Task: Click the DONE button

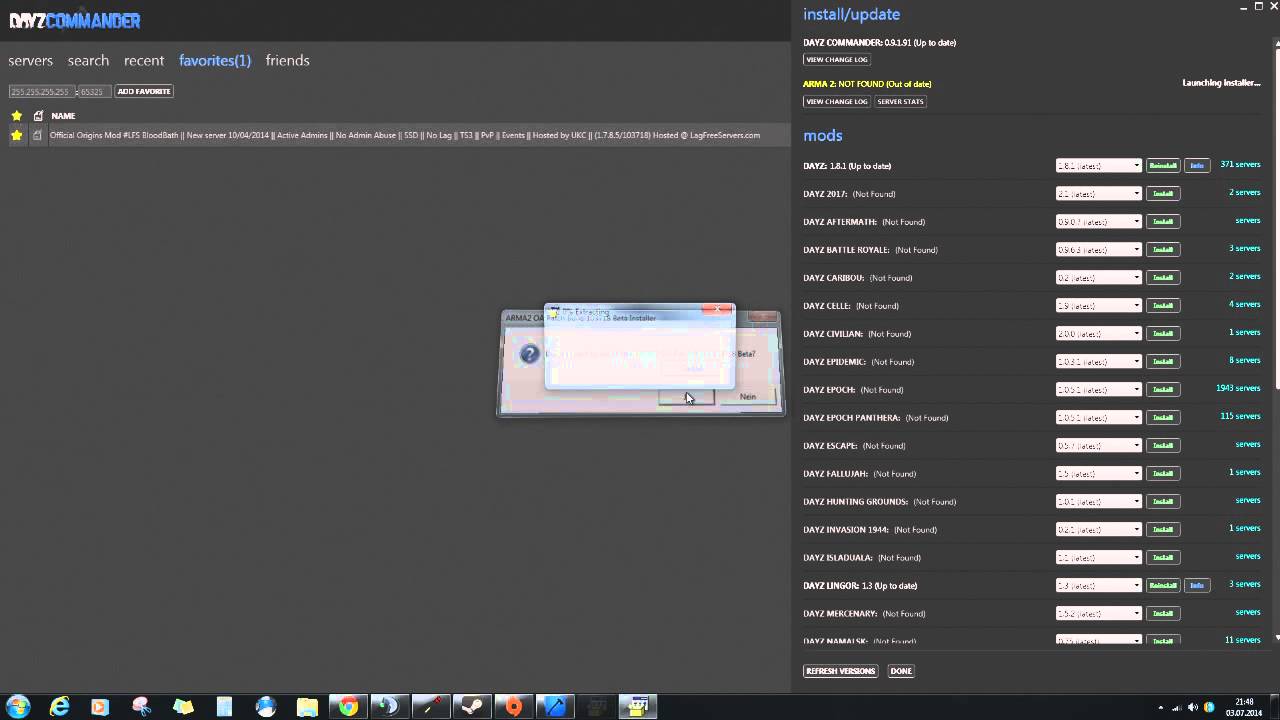Action: coord(901,671)
